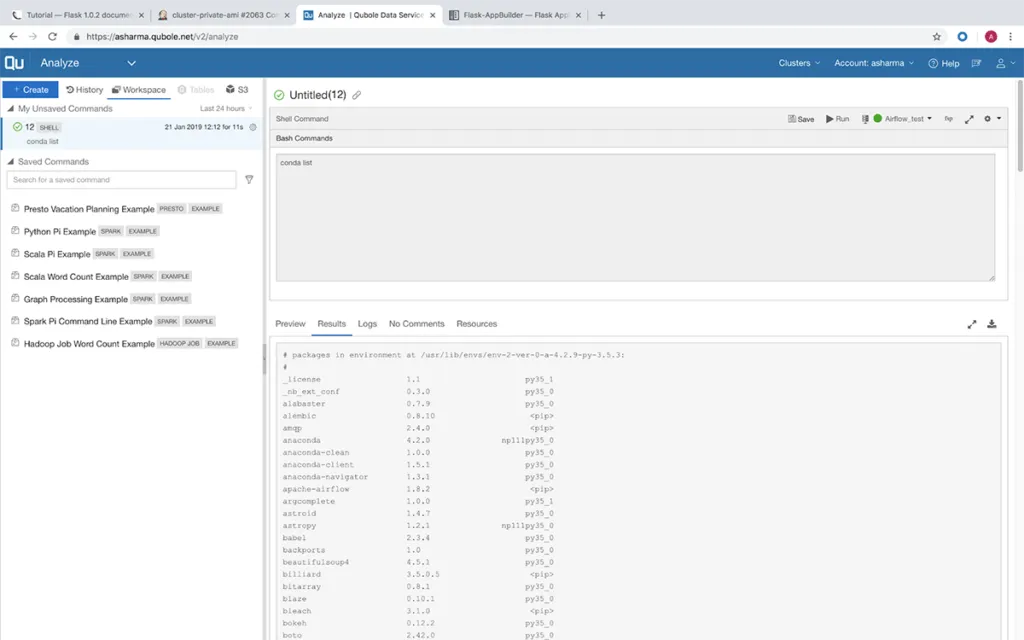Open the Chrome menu three-dot icon
Screen dimensions: 1024x640
[1010, 37]
